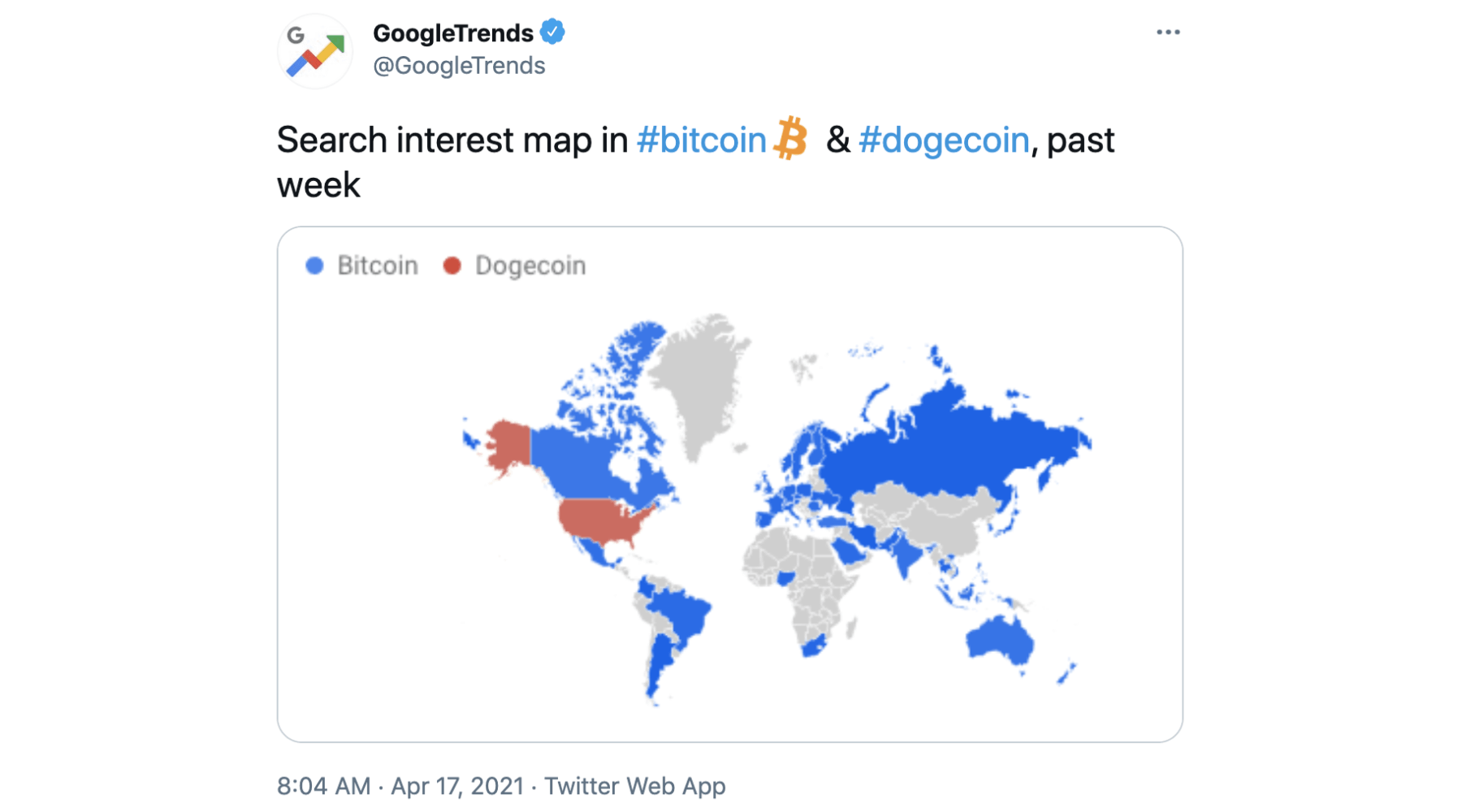Image resolution: width=1462 pixels, height=812 pixels.
Task: Open the three-dot more options menu
Action: (x=1167, y=32)
